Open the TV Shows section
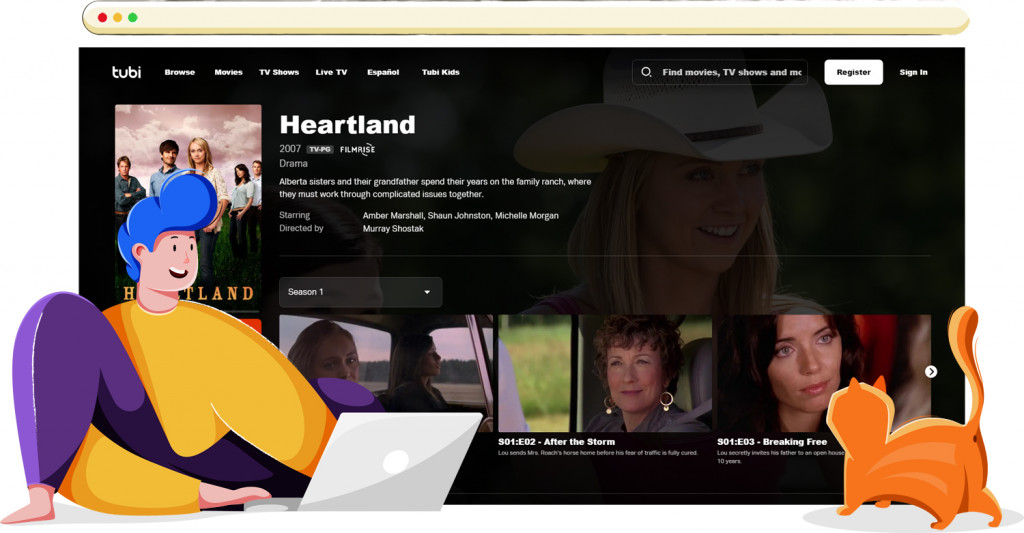Screen dimensions: 1024x533 coord(279,73)
